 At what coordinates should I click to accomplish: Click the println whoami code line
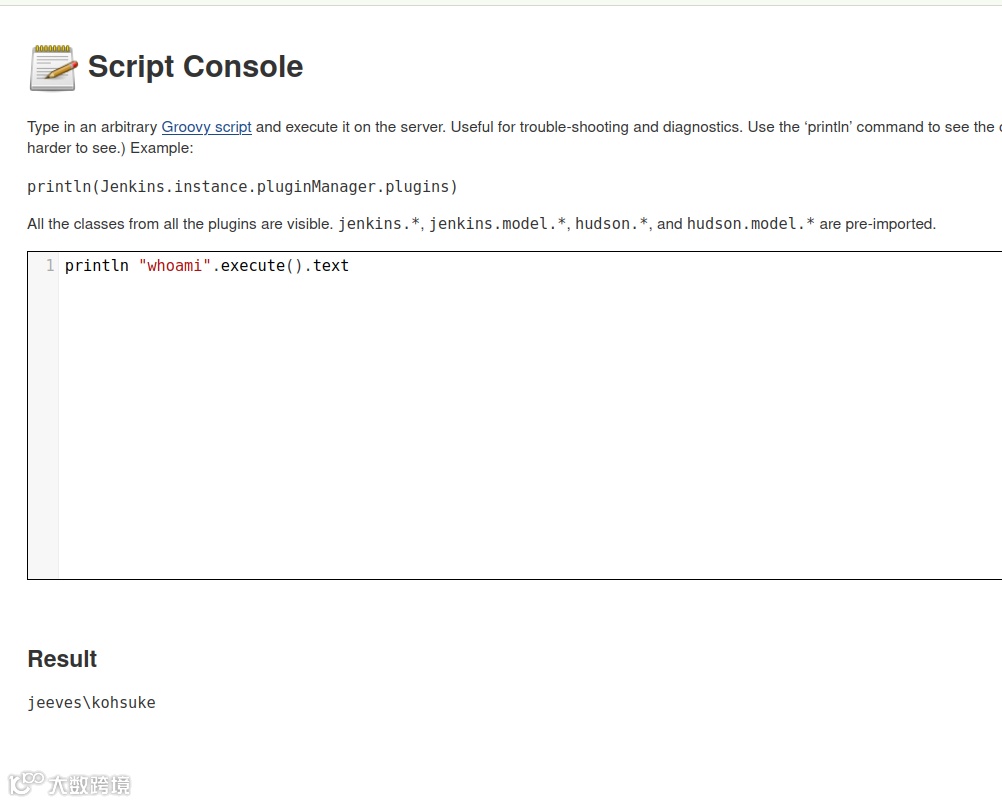click(206, 266)
